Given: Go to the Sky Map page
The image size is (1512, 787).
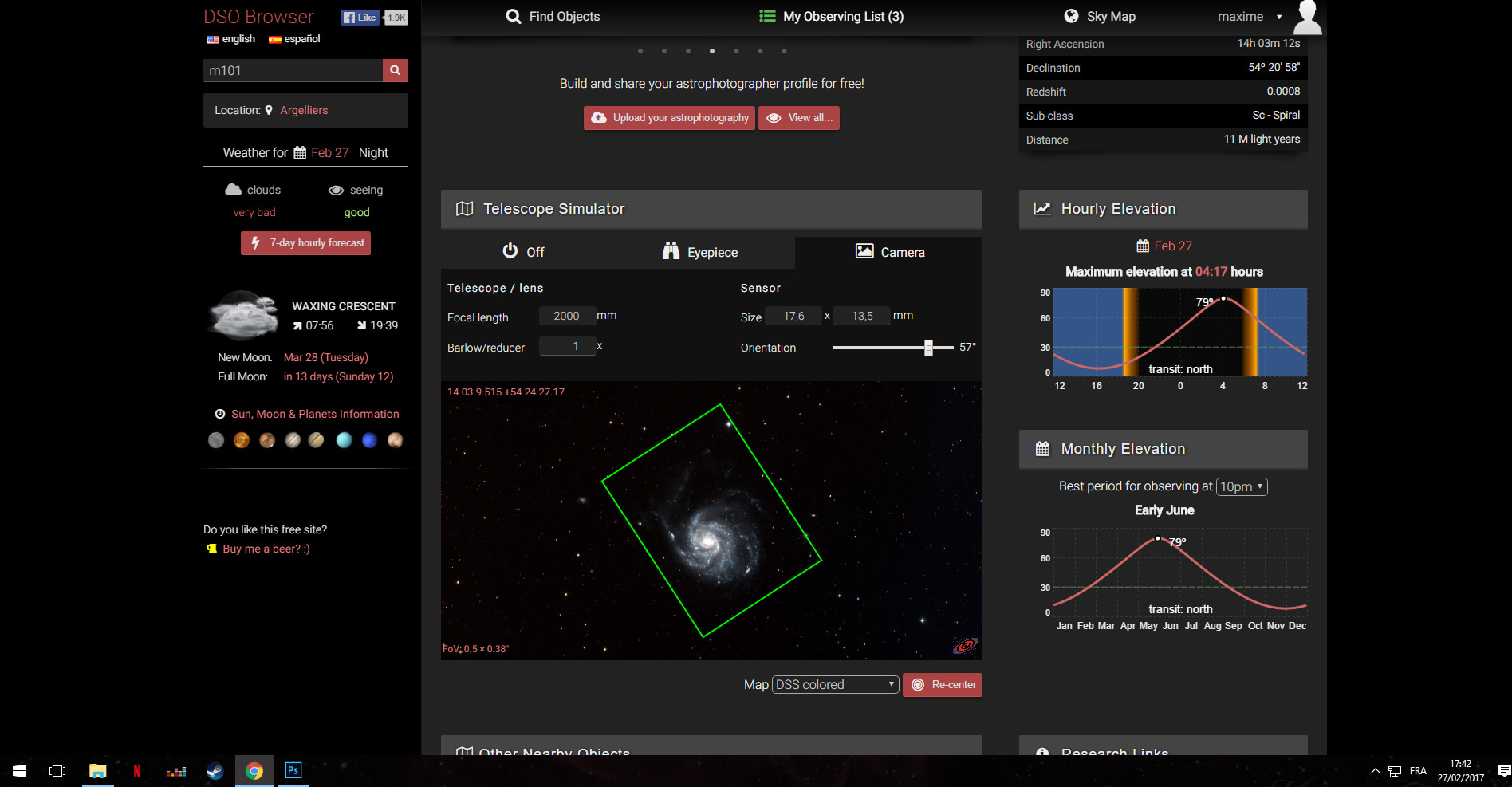Looking at the screenshot, I should [x=1100, y=16].
